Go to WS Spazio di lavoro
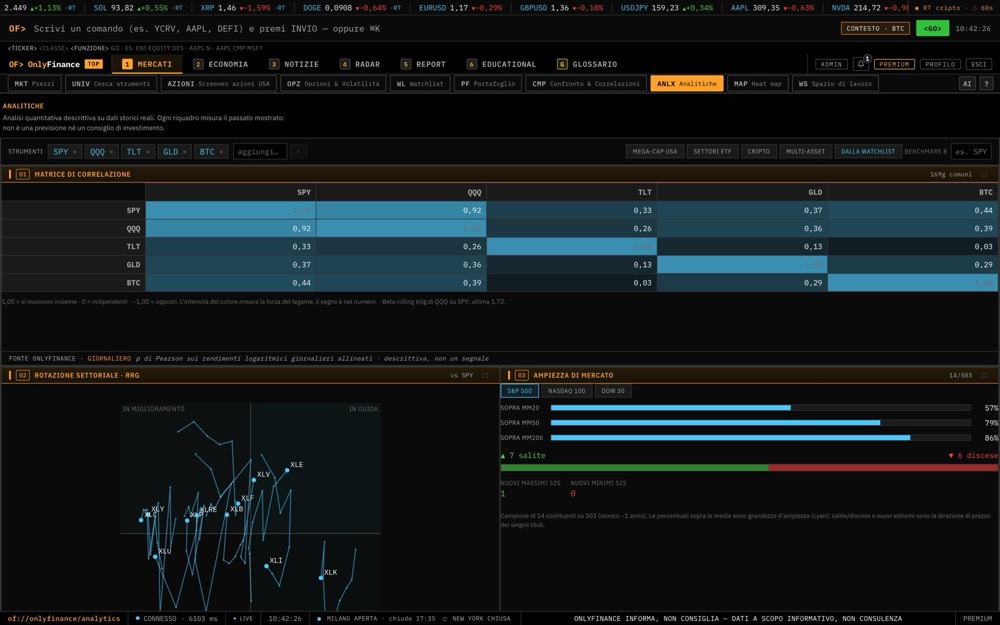Viewport: 1000px width, 625px height. [835, 84]
